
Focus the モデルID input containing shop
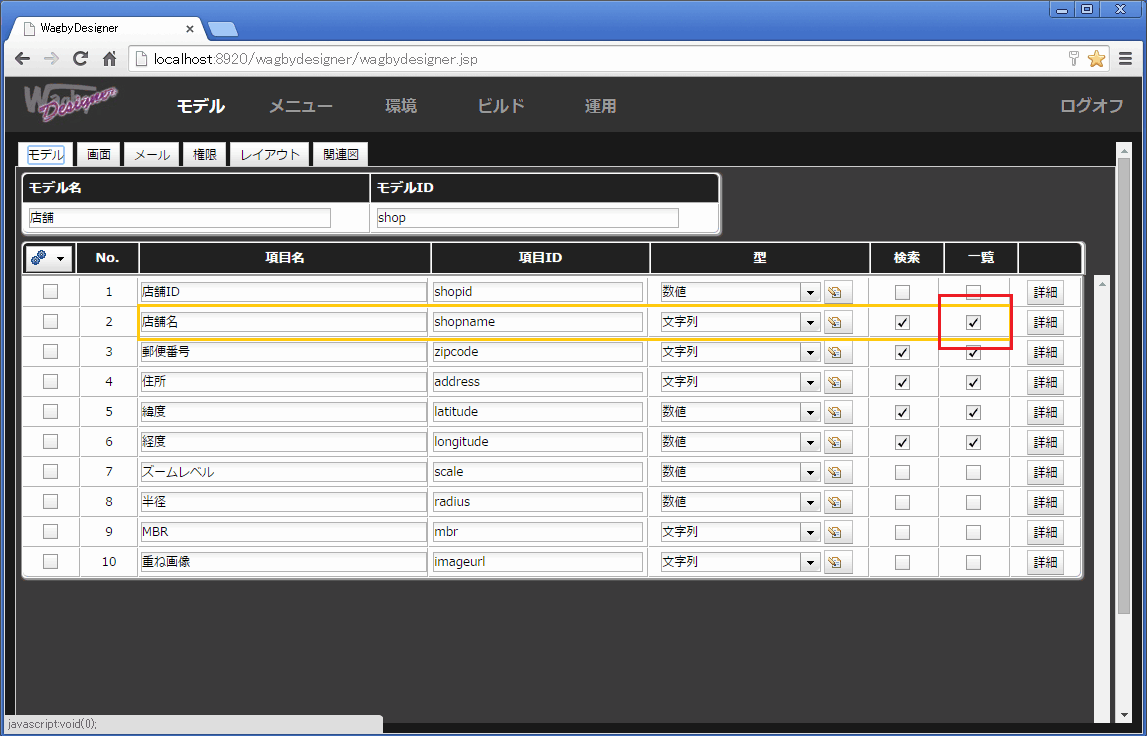coord(527,218)
